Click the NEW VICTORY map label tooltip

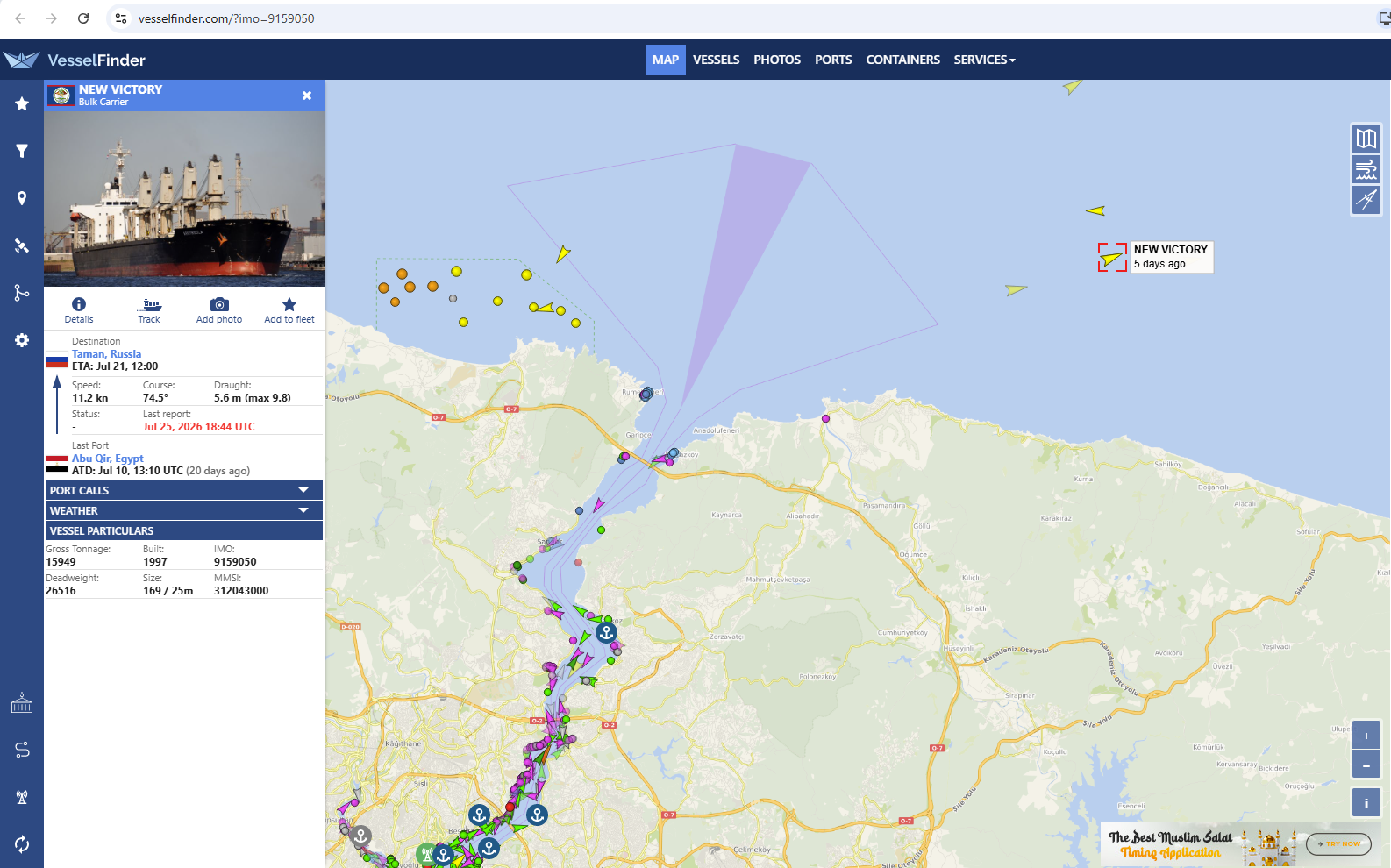[x=1171, y=257]
